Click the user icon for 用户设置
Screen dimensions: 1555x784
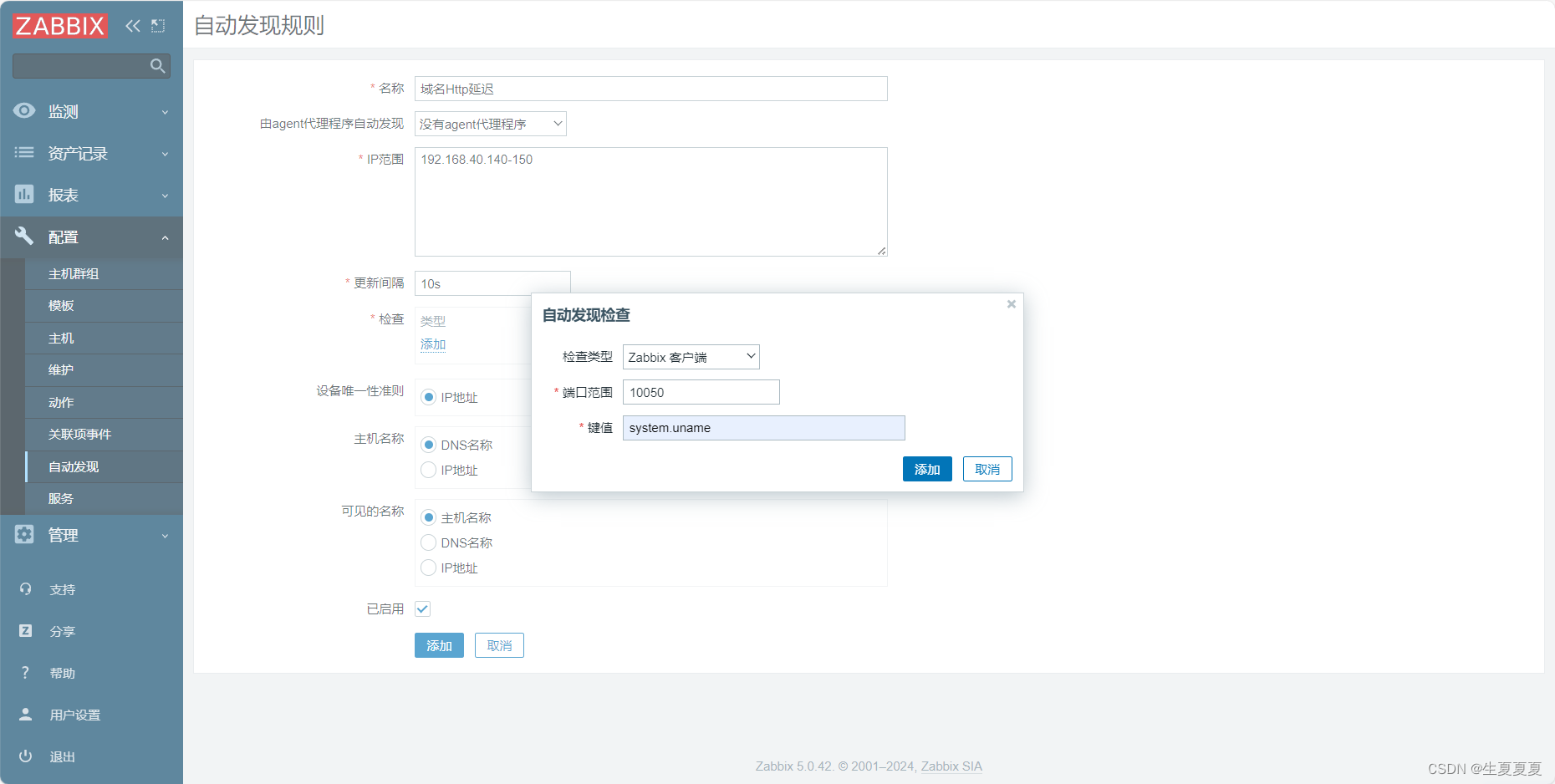(25, 715)
